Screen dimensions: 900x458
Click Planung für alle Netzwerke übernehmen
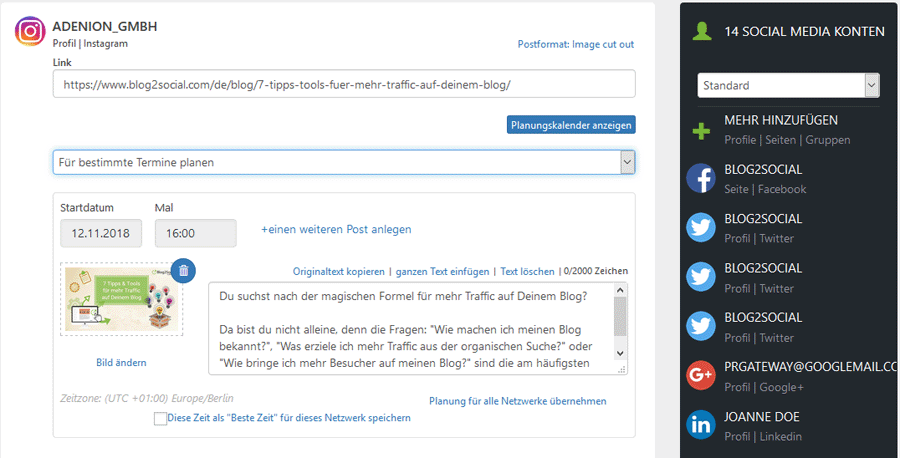[x=518, y=401]
